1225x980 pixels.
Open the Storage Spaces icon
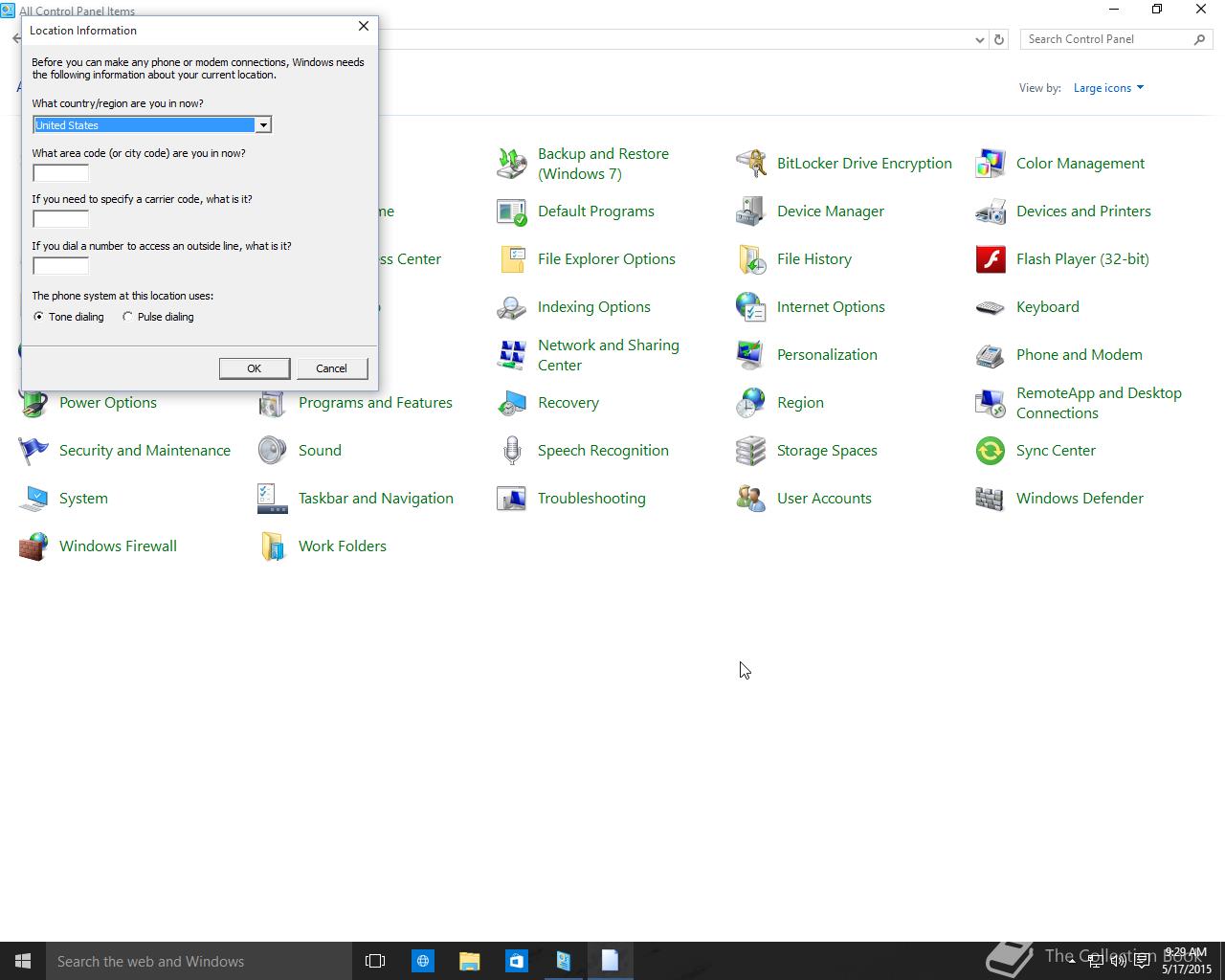click(x=751, y=451)
